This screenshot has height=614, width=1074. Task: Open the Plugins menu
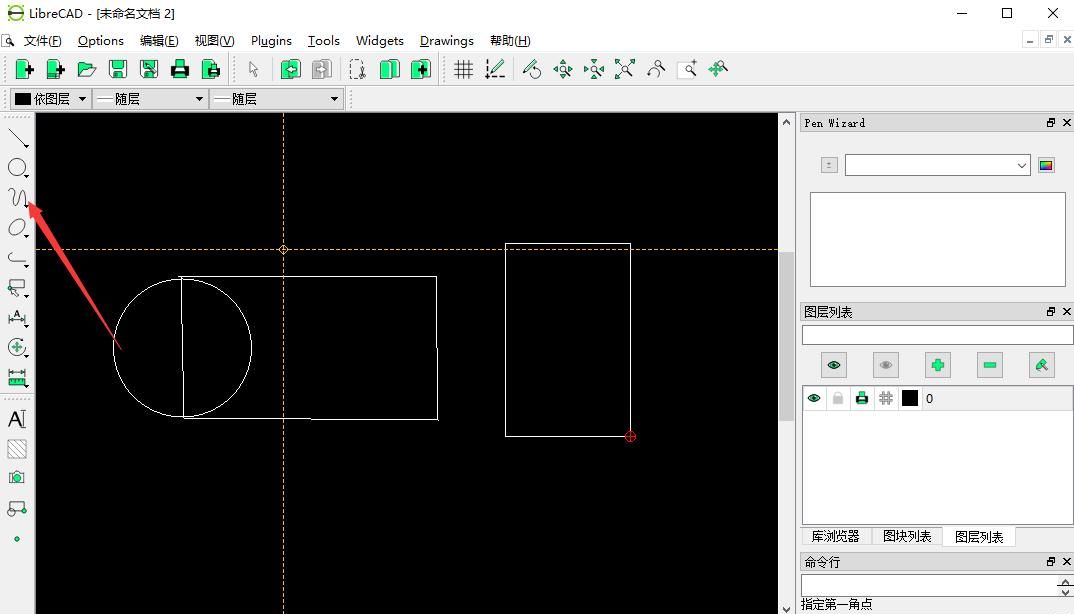tap(271, 41)
